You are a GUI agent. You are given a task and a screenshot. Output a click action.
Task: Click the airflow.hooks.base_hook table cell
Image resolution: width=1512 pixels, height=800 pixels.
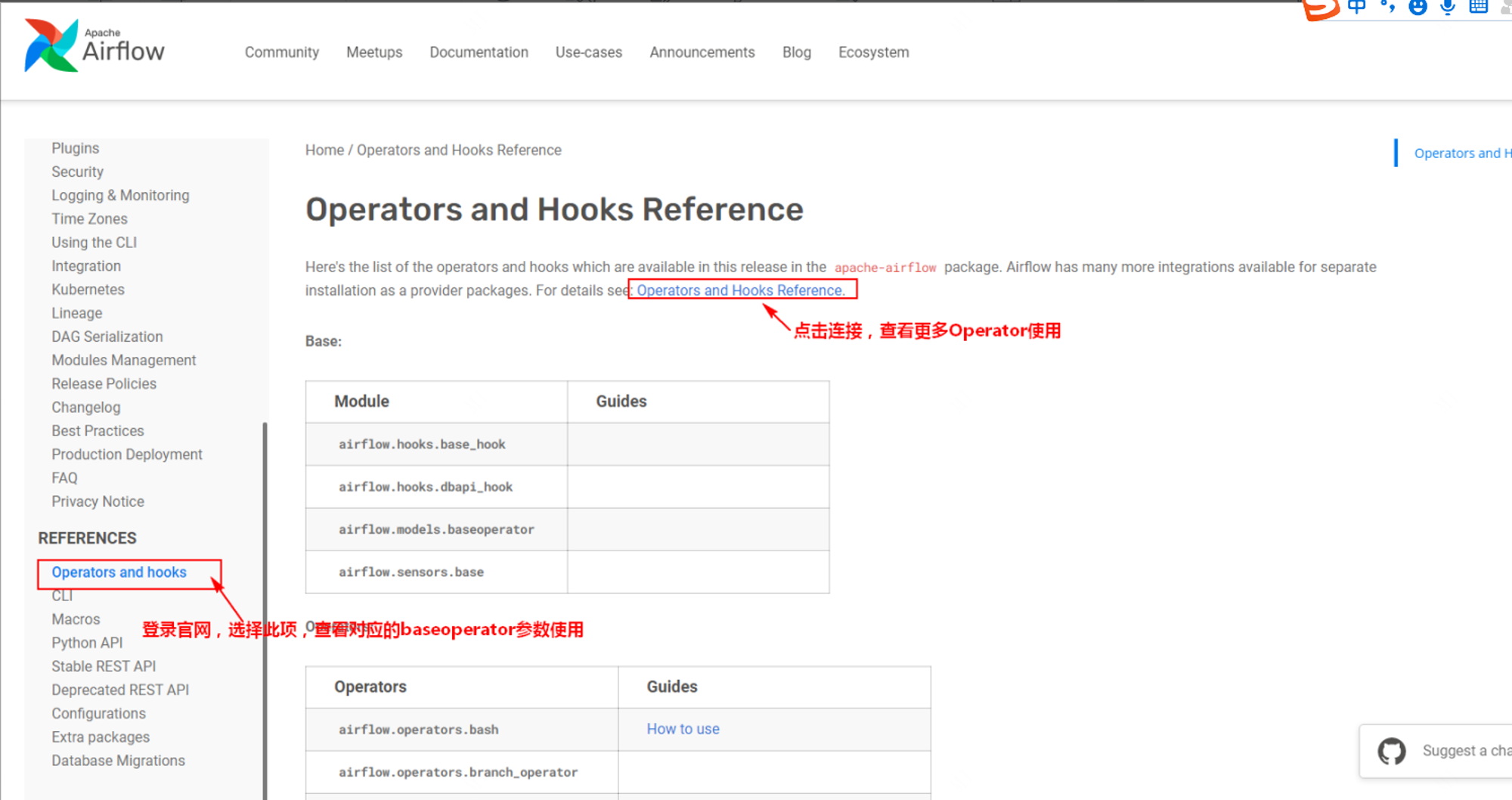(x=437, y=445)
